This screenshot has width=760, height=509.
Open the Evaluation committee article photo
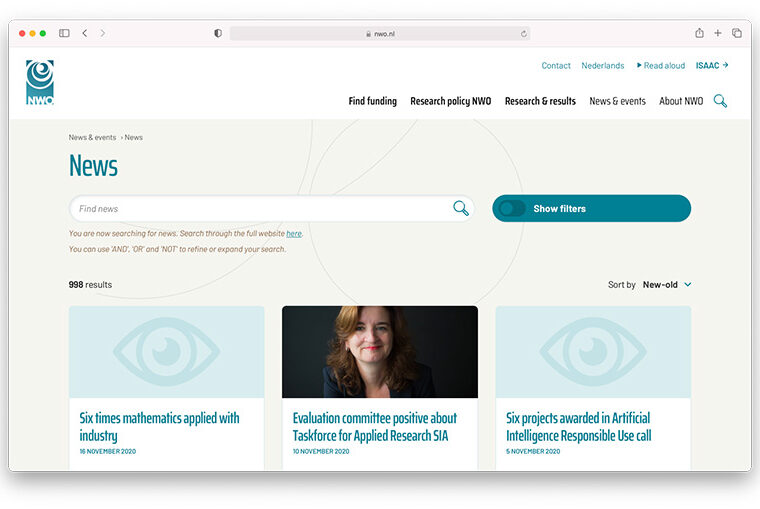pos(380,352)
